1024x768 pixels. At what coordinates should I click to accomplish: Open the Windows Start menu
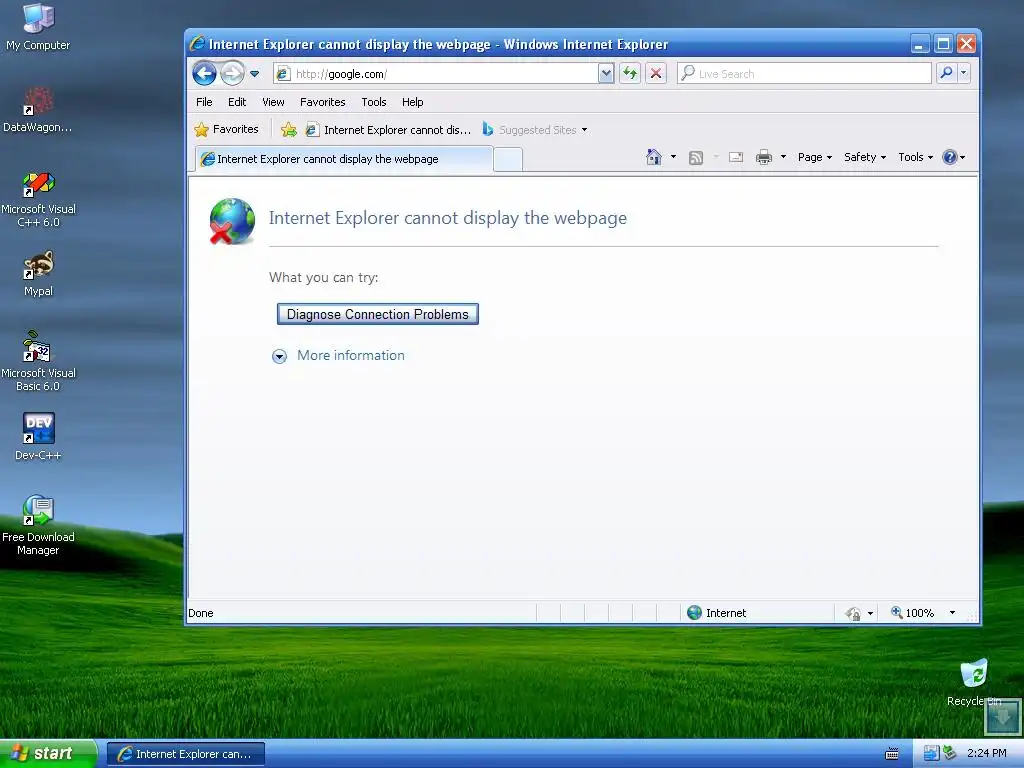pos(49,753)
